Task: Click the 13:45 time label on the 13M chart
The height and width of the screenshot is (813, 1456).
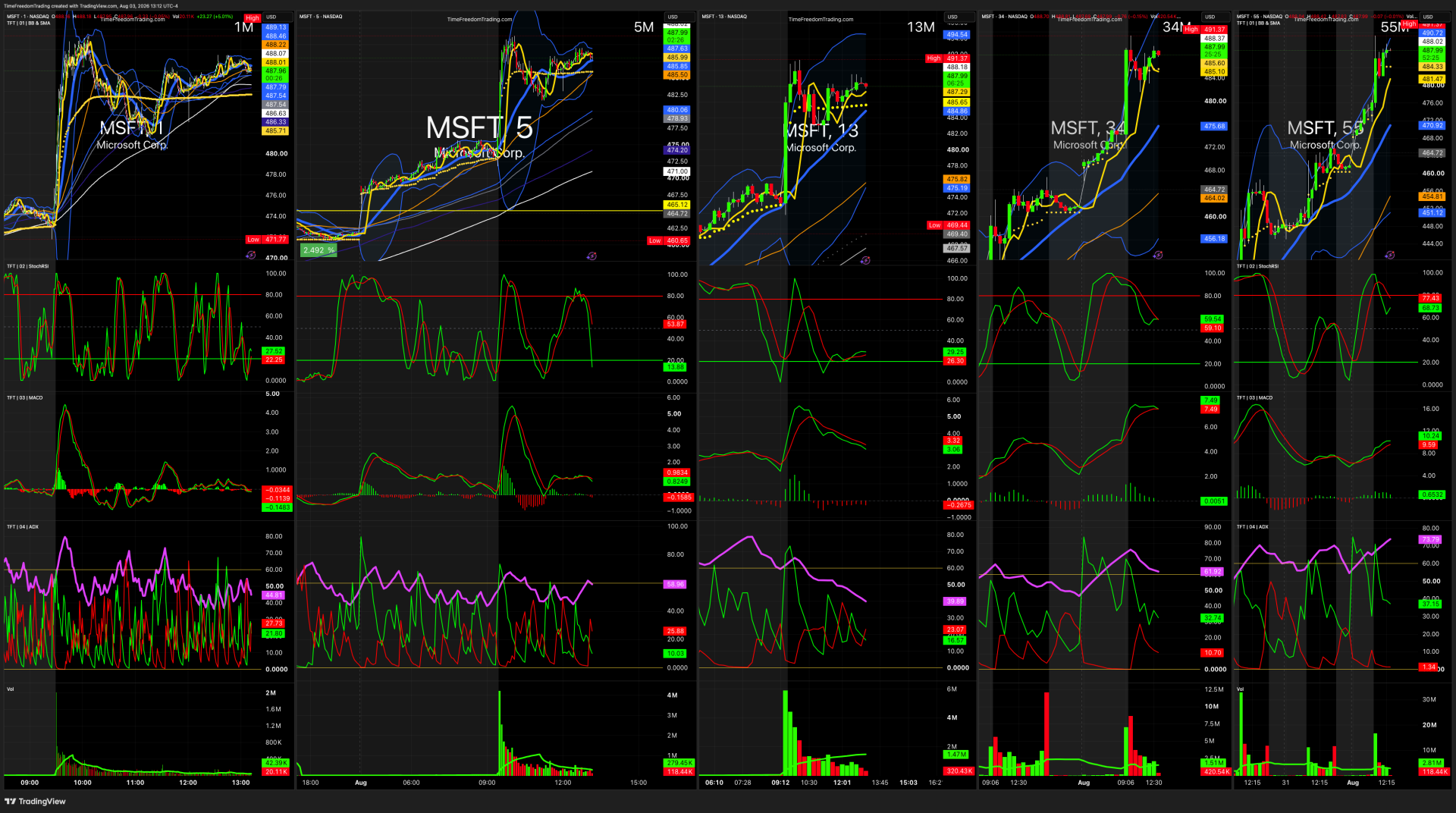Action: pyautogui.click(x=880, y=783)
